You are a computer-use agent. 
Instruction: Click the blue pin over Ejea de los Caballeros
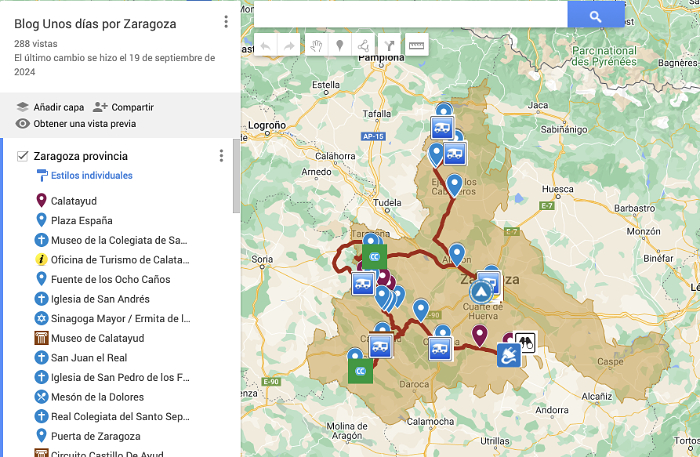click(454, 184)
